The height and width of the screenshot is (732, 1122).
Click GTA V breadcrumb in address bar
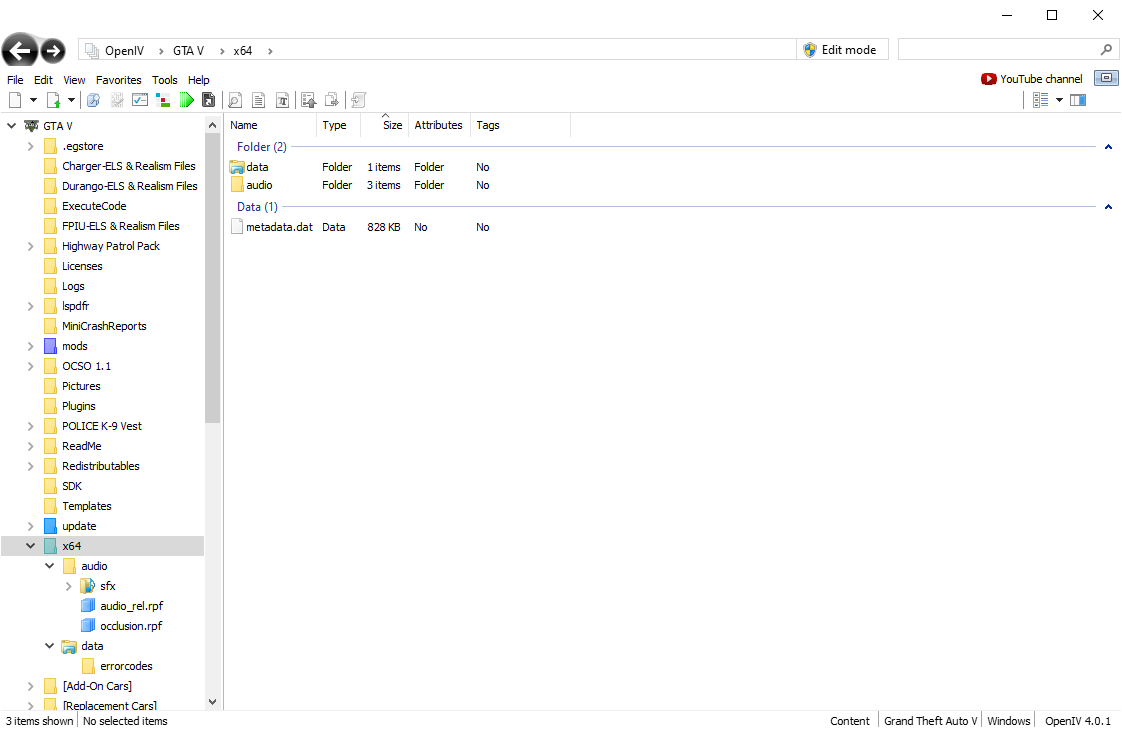click(x=188, y=51)
